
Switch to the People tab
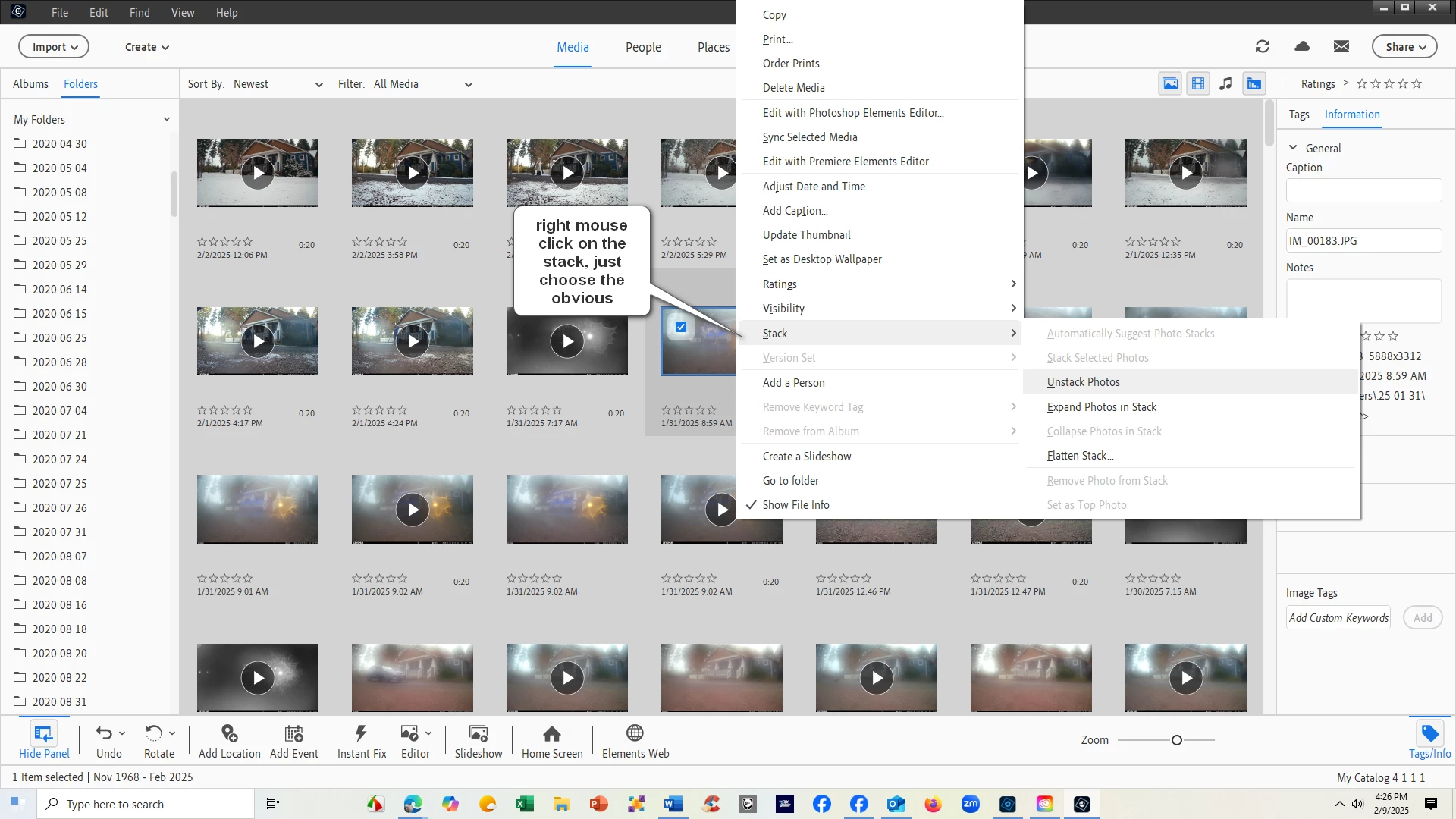click(643, 47)
